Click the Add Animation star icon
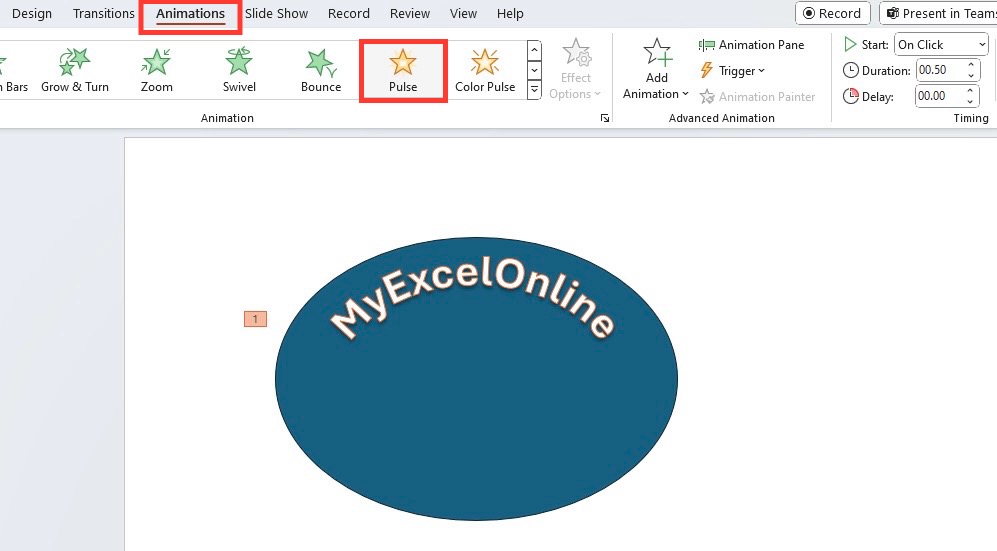Viewport: 997px width, 551px height. coord(656,53)
